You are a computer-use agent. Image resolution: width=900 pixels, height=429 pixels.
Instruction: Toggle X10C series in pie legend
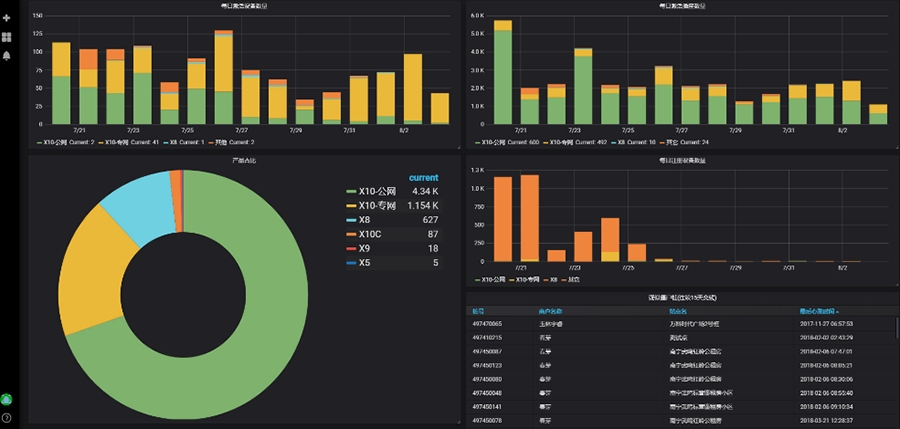[371, 234]
